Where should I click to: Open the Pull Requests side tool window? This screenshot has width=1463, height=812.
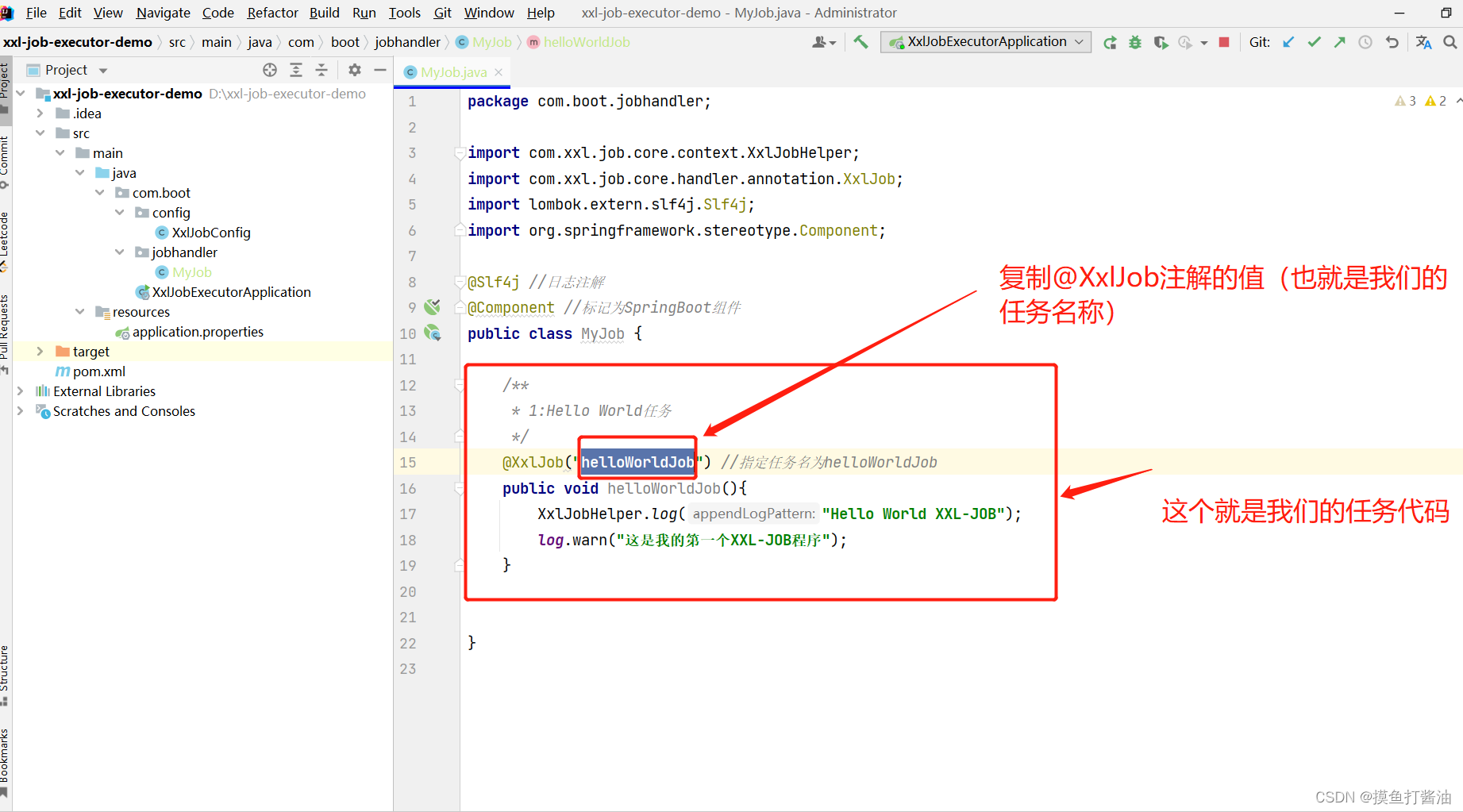[x=6, y=334]
